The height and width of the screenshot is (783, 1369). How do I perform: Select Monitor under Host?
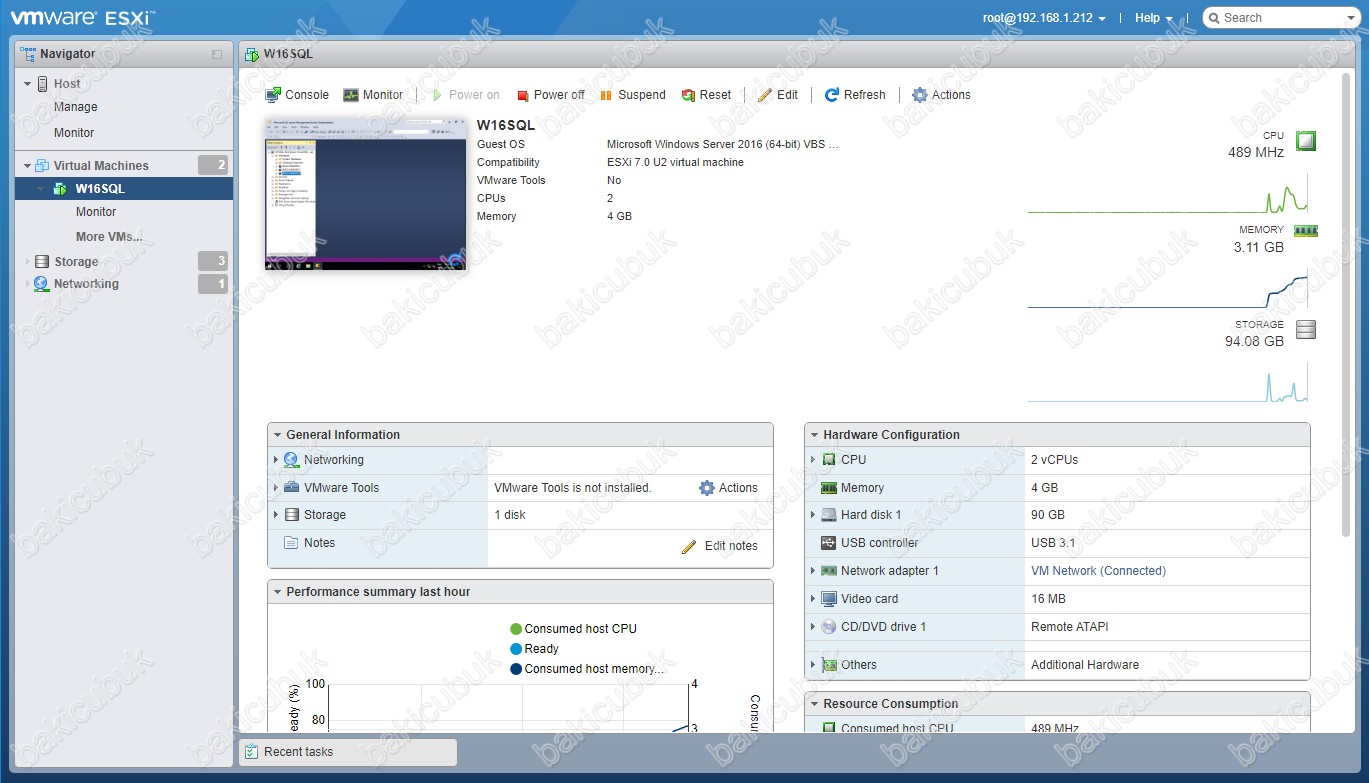coord(74,133)
